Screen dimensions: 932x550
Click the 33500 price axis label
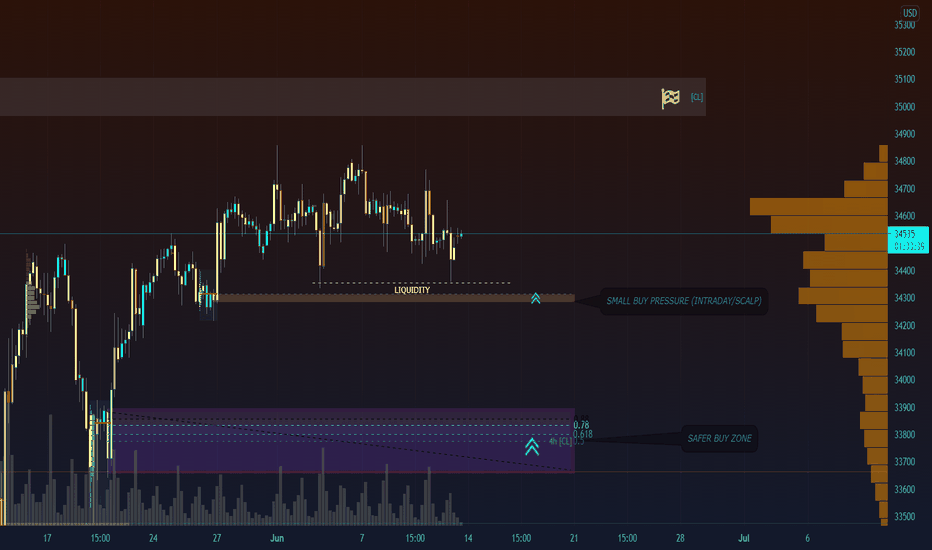click(905, 516)
